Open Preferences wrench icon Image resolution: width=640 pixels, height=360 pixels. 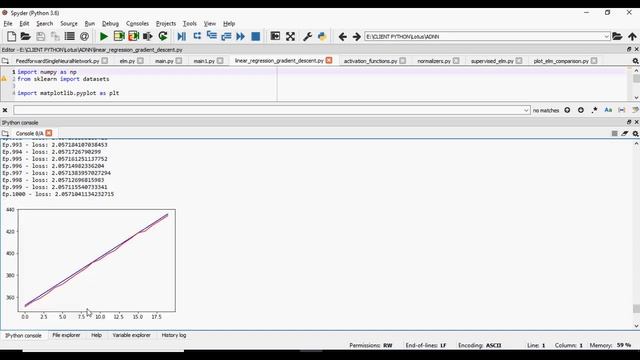307,36
